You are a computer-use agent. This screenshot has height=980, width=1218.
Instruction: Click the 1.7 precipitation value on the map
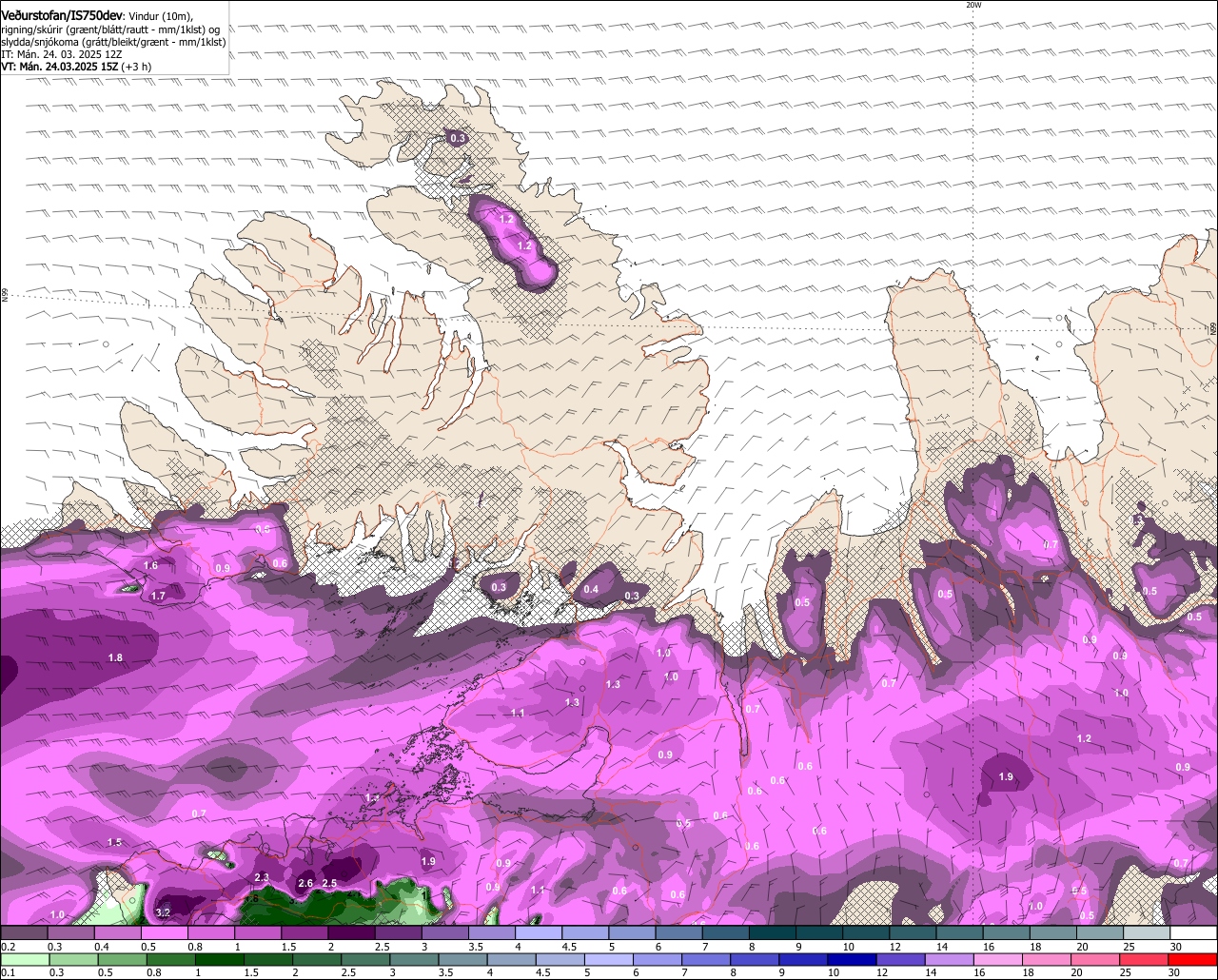[159, 596]
